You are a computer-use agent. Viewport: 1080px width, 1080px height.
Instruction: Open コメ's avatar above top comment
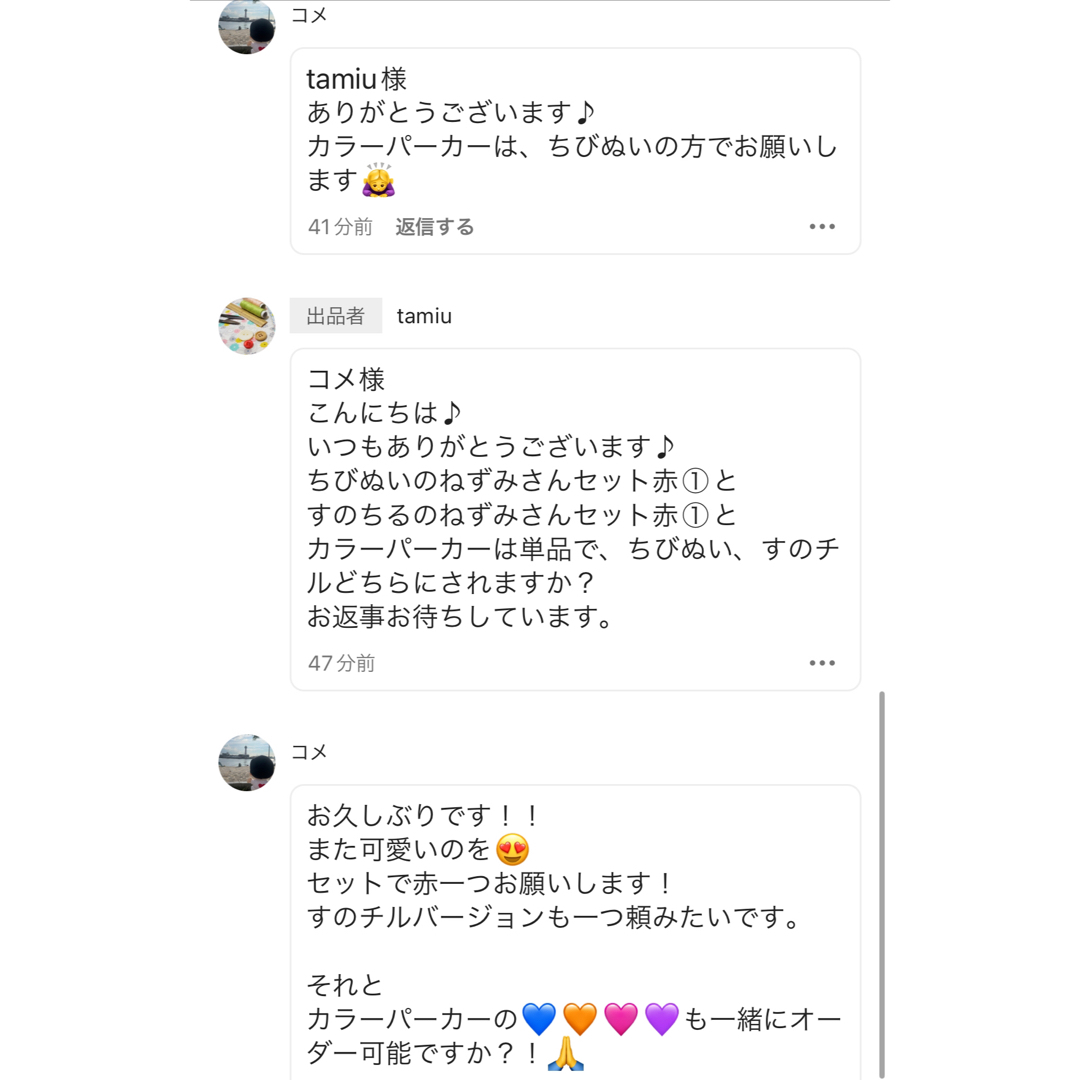(247, 26)
